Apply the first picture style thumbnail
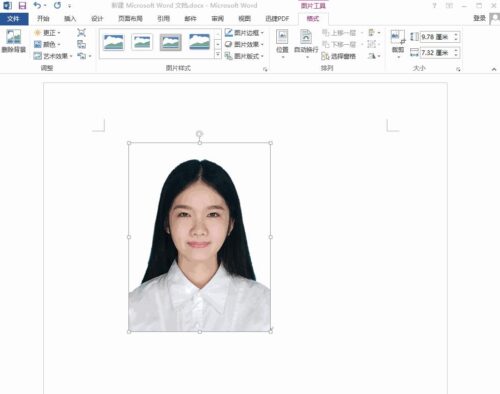500x394 pixels. point(113,42)
